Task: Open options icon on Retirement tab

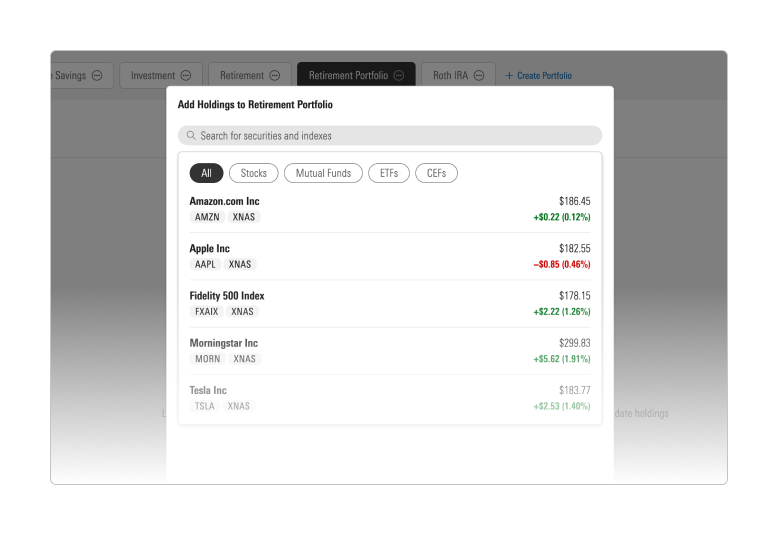Action: click(x=275, y=75)
